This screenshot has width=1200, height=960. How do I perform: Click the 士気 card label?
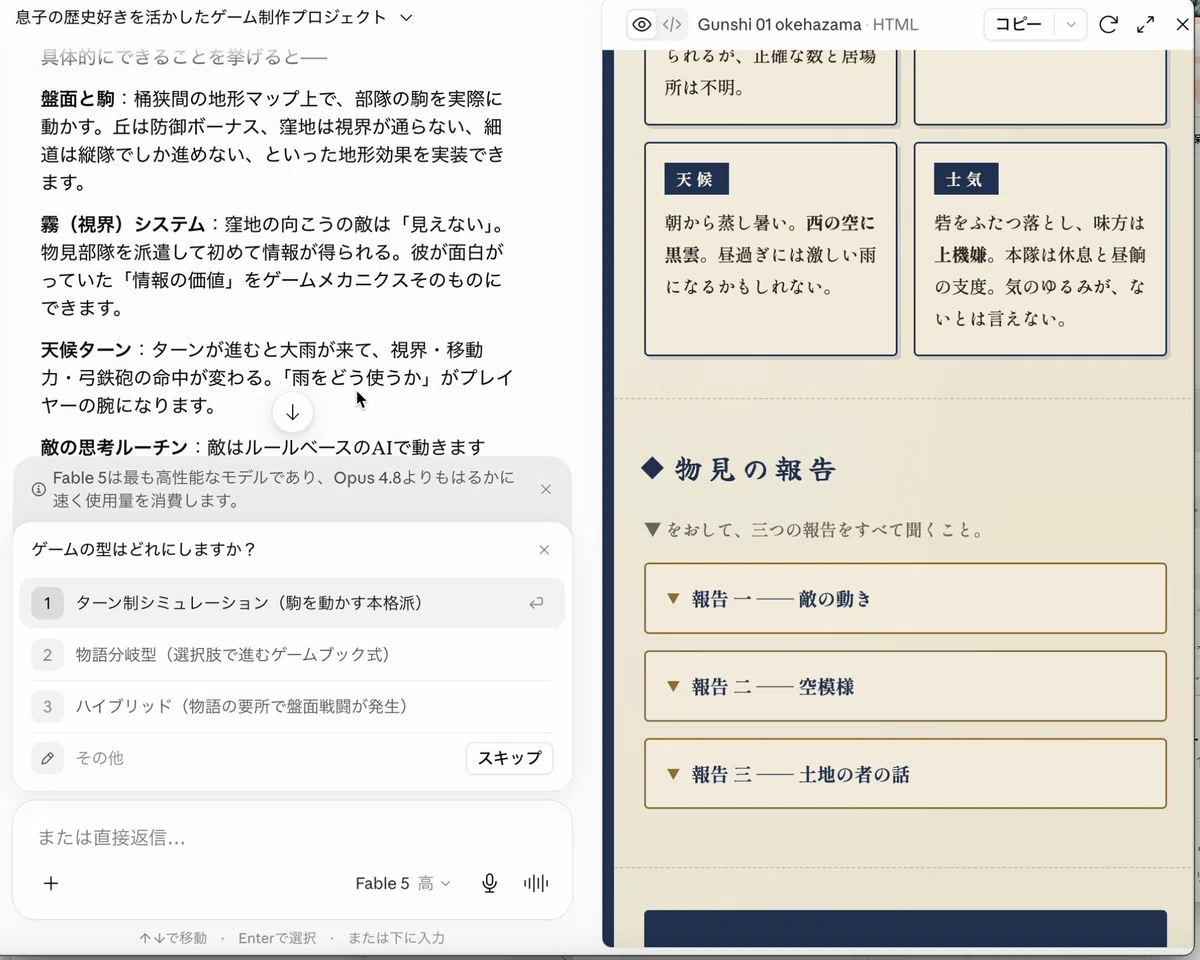[966, 179]
